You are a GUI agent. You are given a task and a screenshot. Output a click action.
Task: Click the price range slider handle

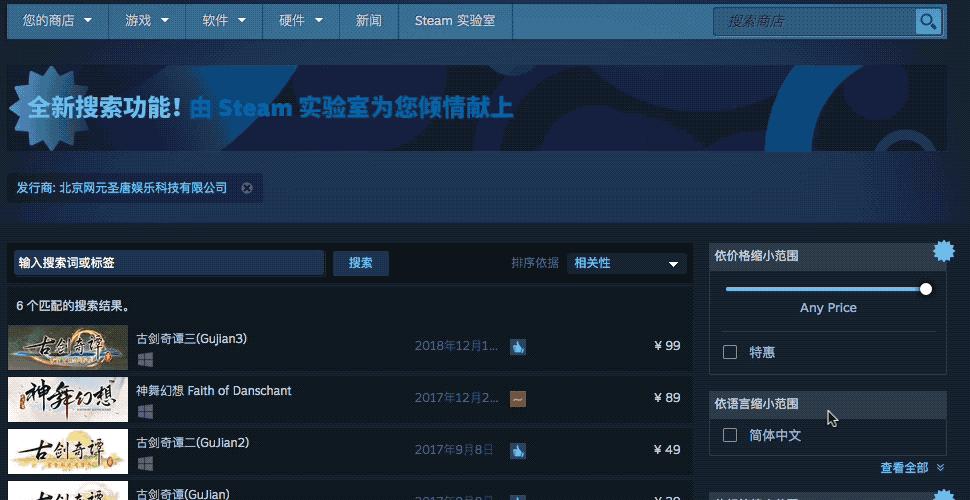tap(925, 289)
